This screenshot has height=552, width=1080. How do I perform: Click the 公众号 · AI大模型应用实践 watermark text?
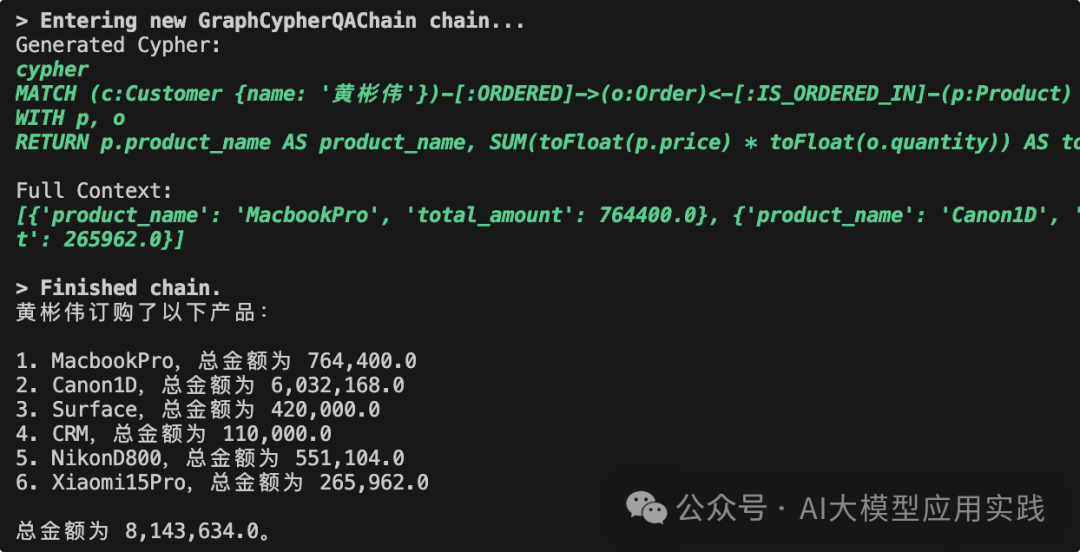pos(860,509)
